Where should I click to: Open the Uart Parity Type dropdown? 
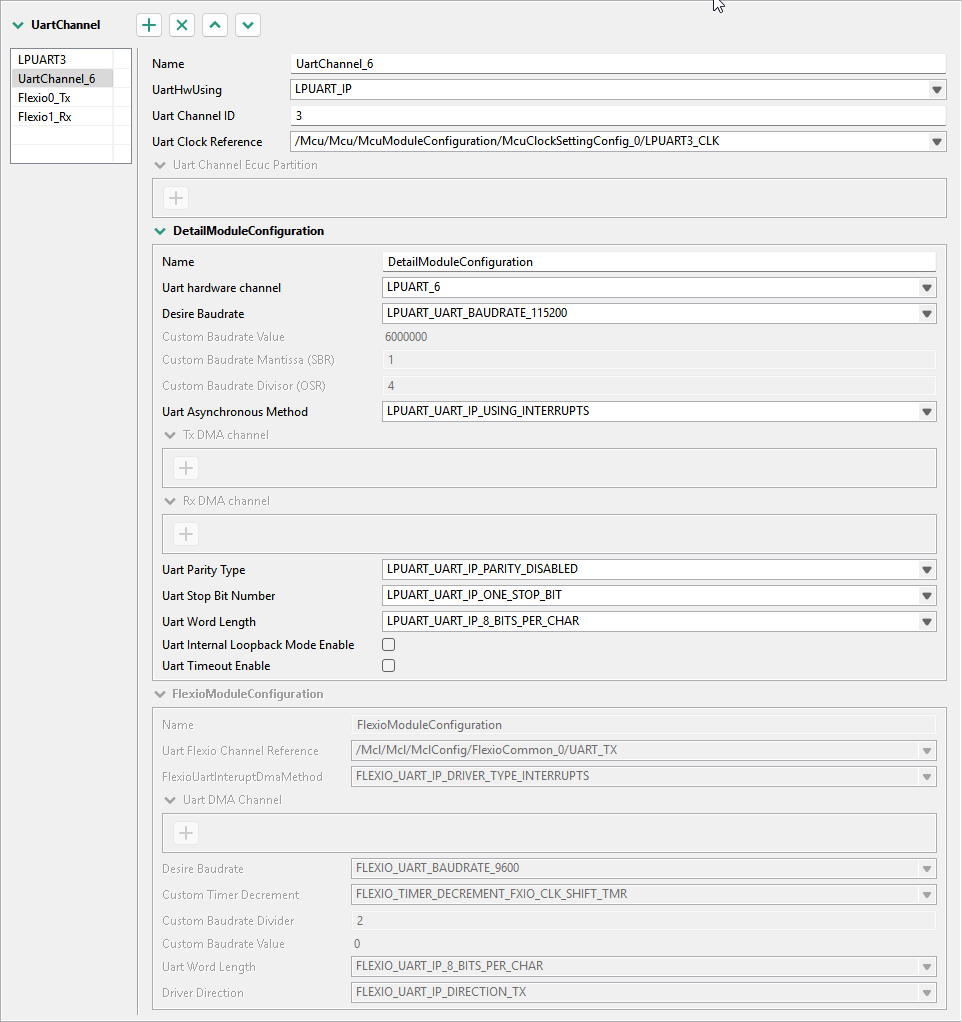point(927,570)
